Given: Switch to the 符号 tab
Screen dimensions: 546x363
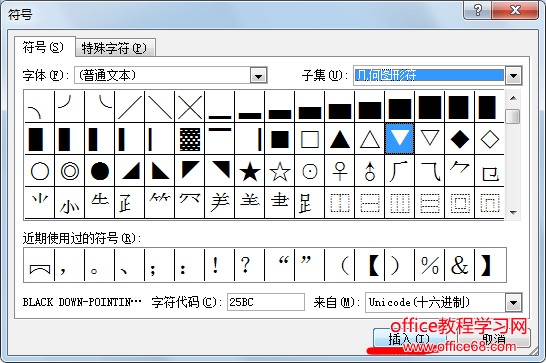Looking at the screenshot, I should (44, 47).
